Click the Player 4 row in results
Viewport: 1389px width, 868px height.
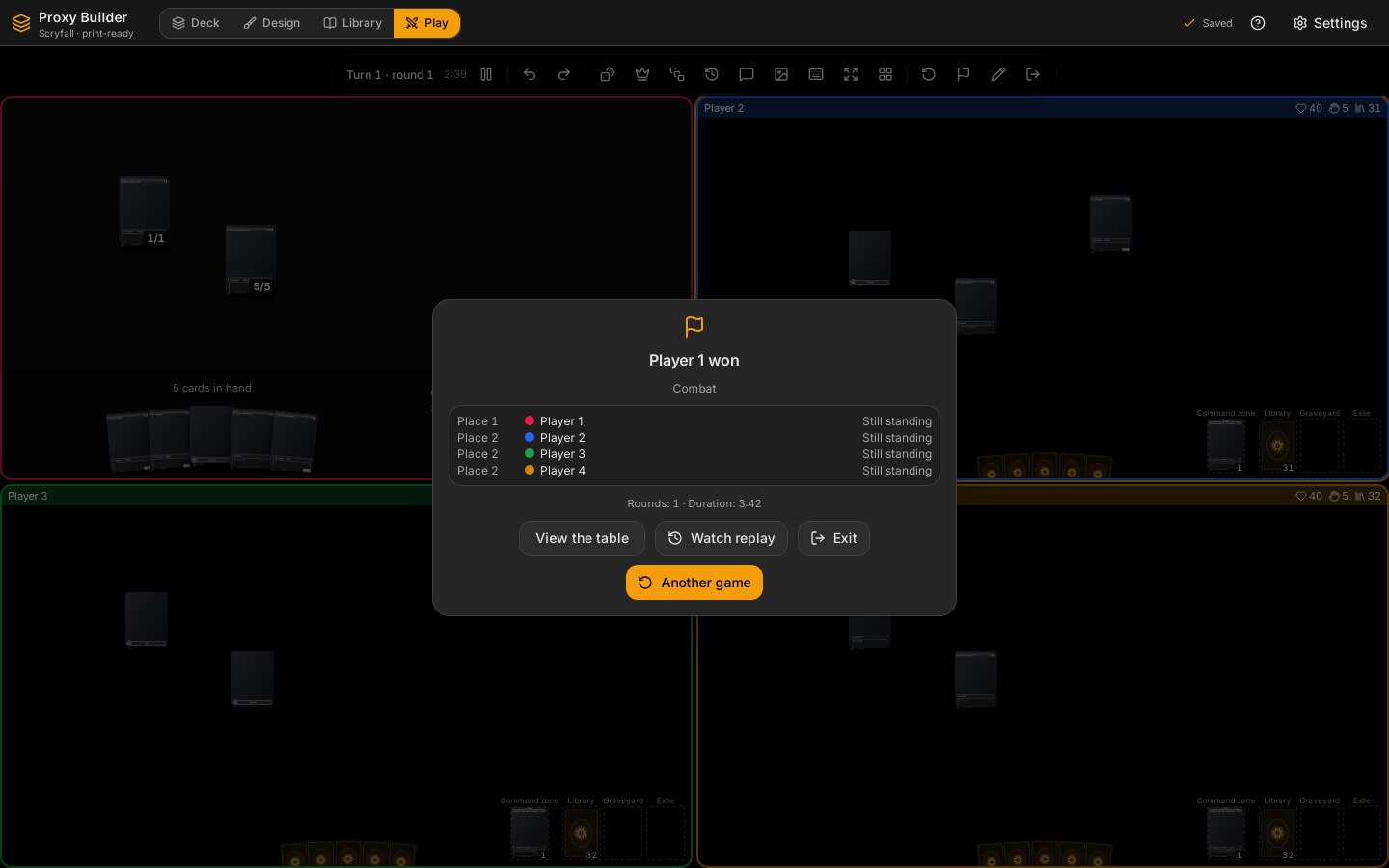tap(694, 471)
